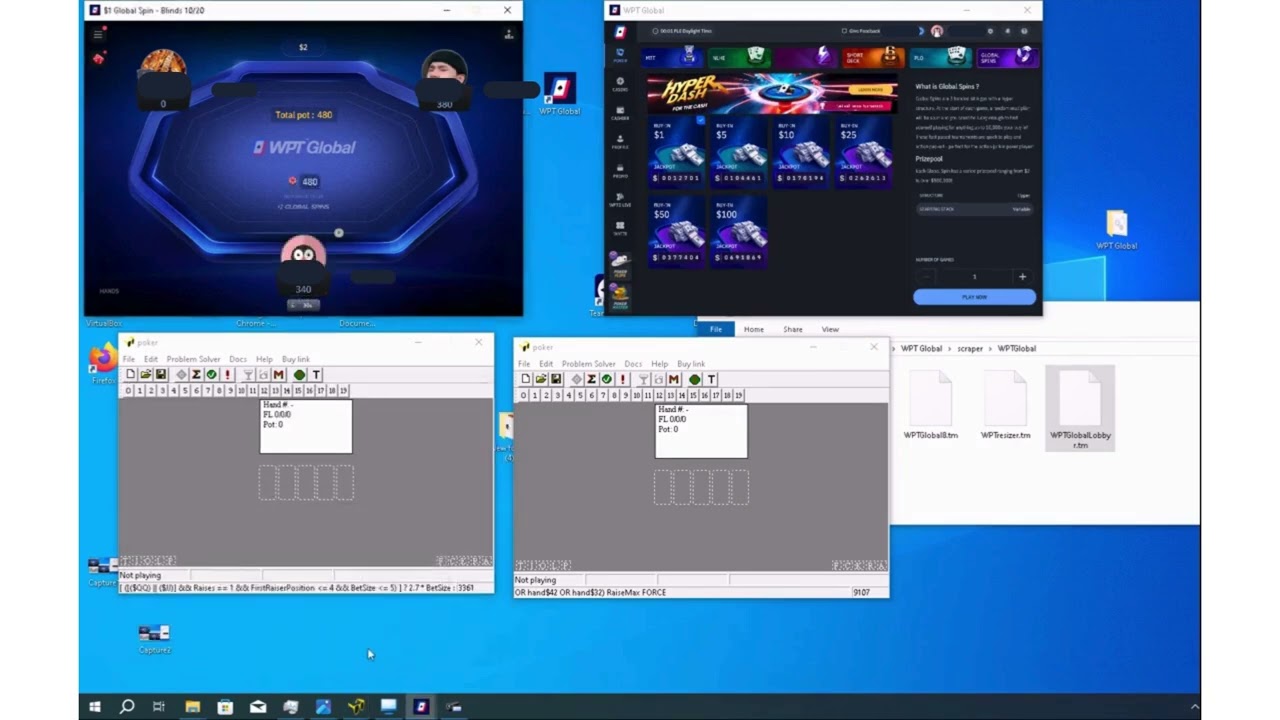Switch to Share tab in File Explorer
The height and width of the screenshot is (720, 1280).
click(792, 329)
